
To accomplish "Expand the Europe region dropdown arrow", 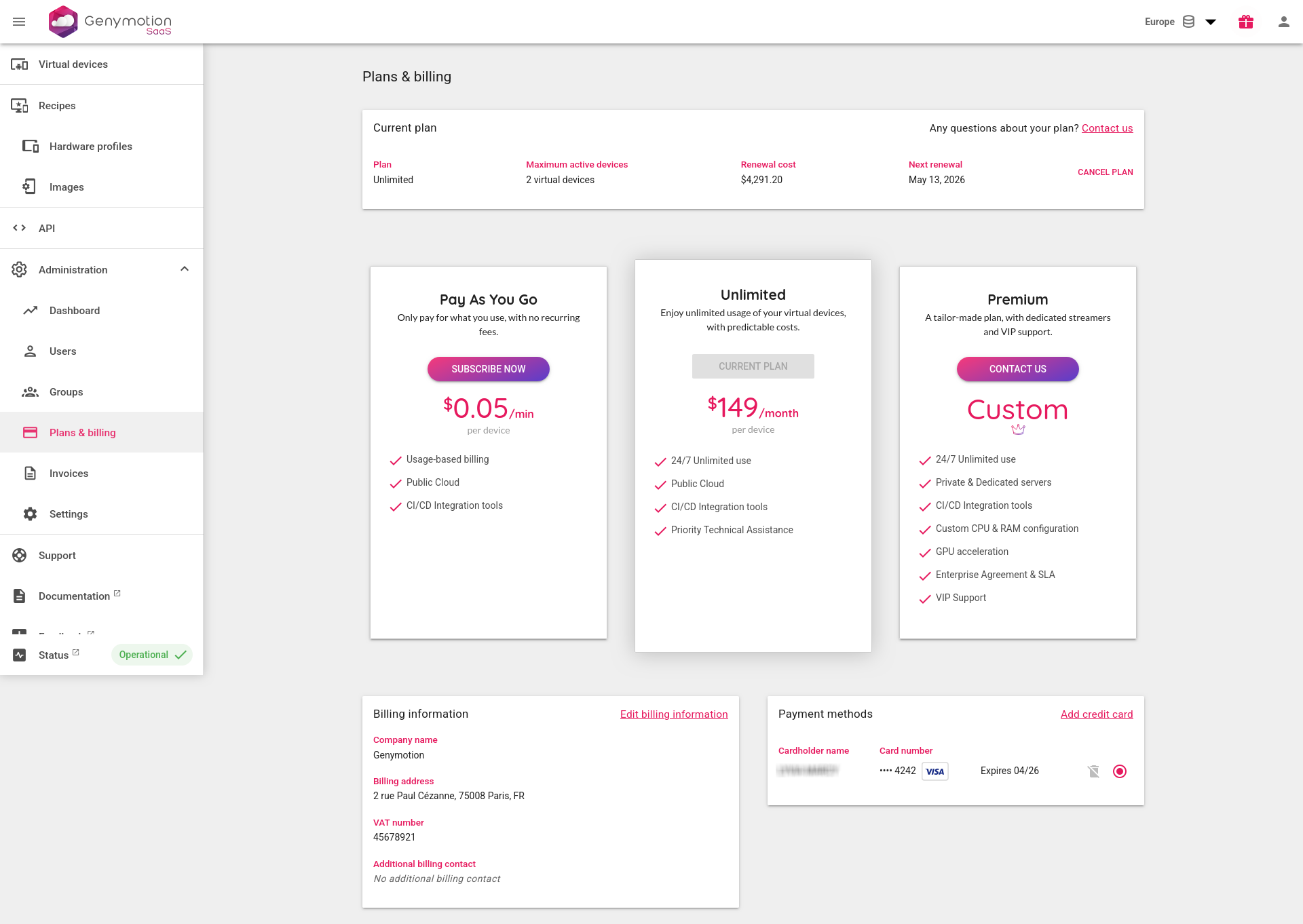I will click(x=1211, y=22).
